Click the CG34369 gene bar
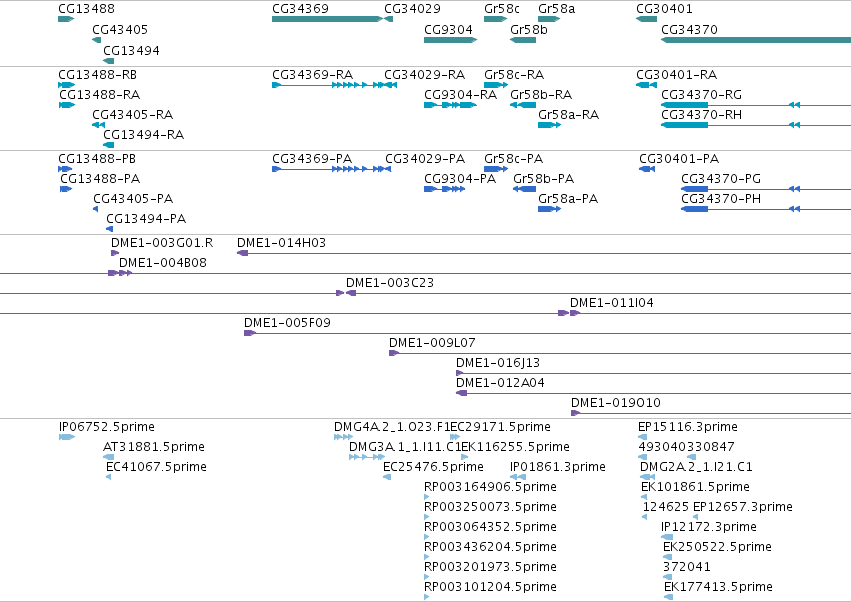This screenshot has width=851, height=602. 327,19
